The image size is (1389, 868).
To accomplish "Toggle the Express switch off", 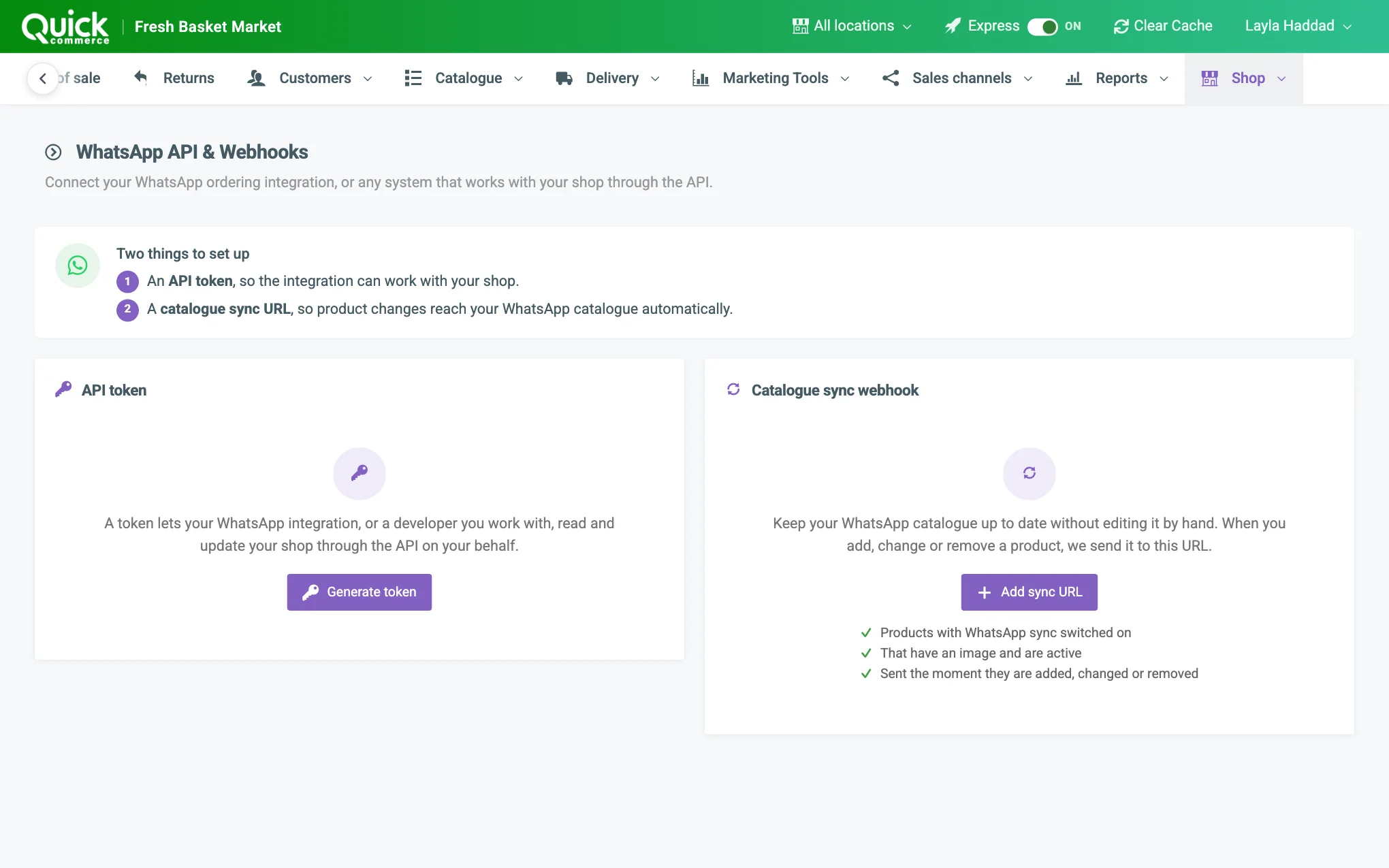I will [1042, 27].
